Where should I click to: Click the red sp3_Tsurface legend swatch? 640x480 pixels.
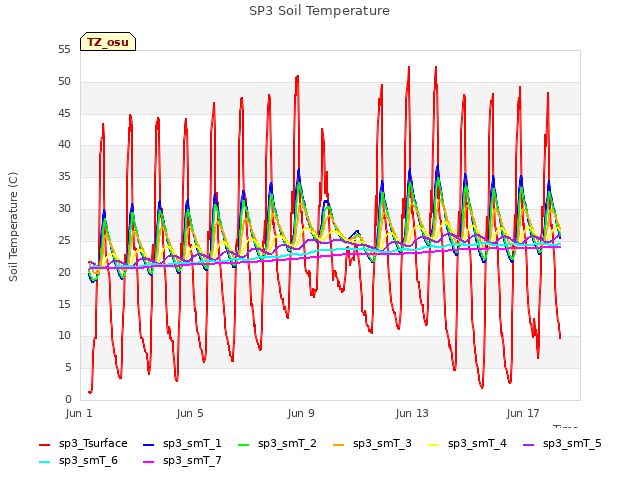tap(44, 444)
